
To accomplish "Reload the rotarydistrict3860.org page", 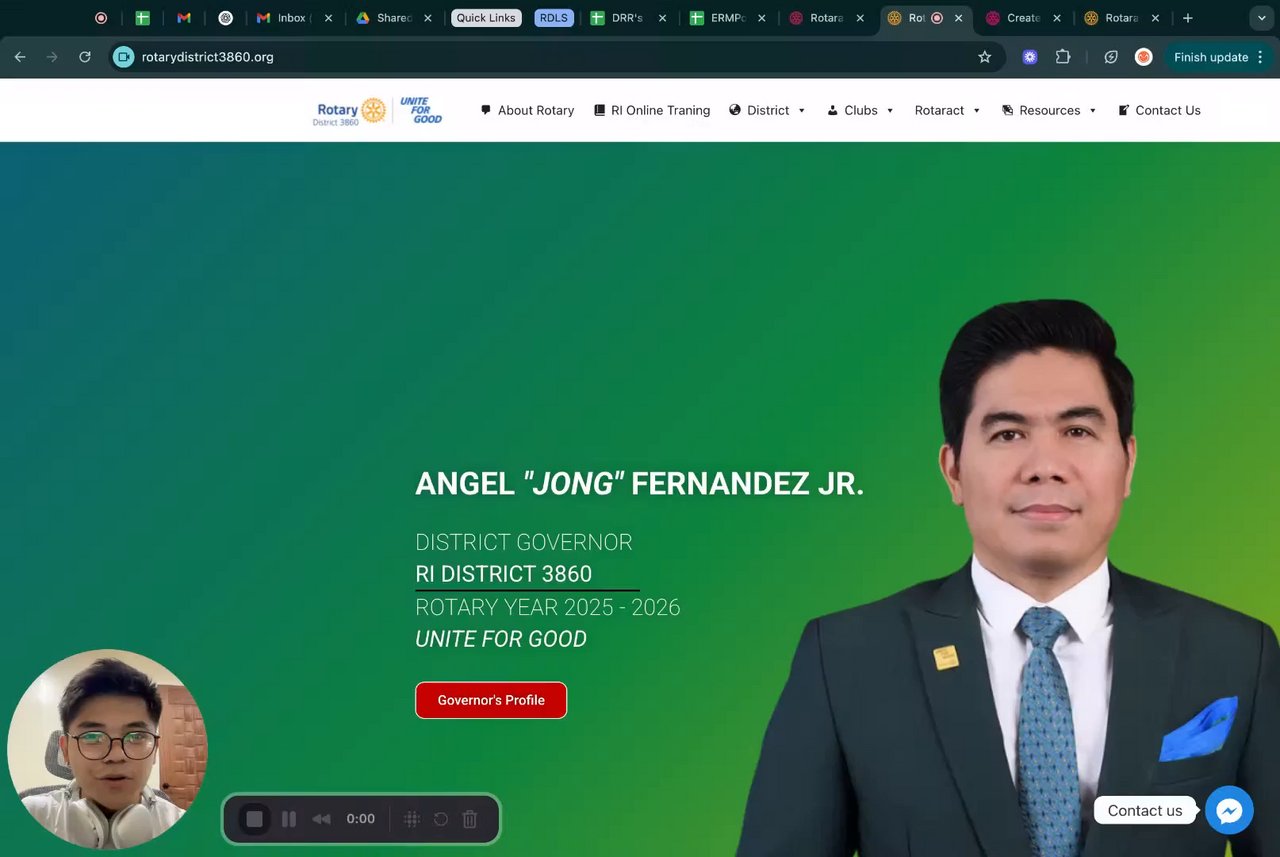I will 85,57.
